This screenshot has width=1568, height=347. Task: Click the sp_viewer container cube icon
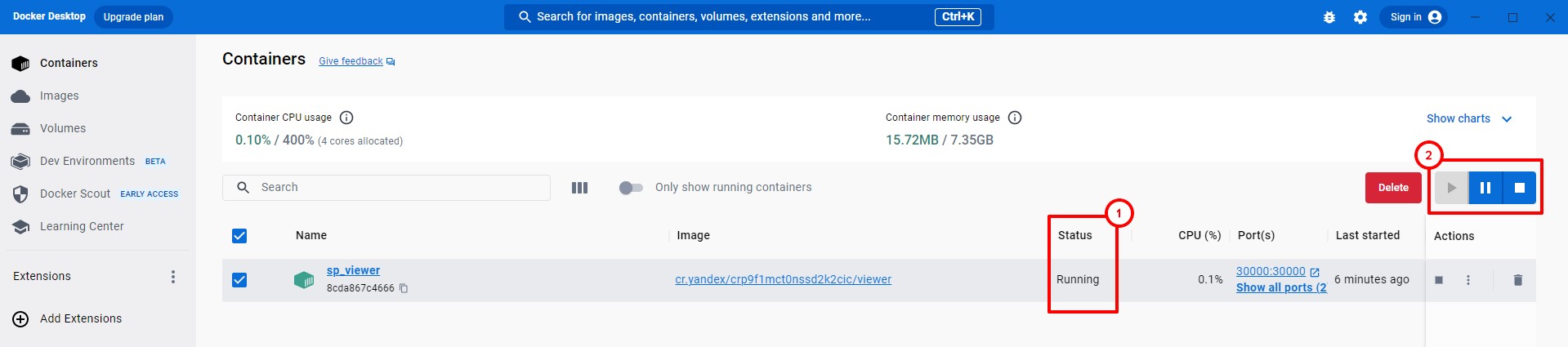coord(304,280)
